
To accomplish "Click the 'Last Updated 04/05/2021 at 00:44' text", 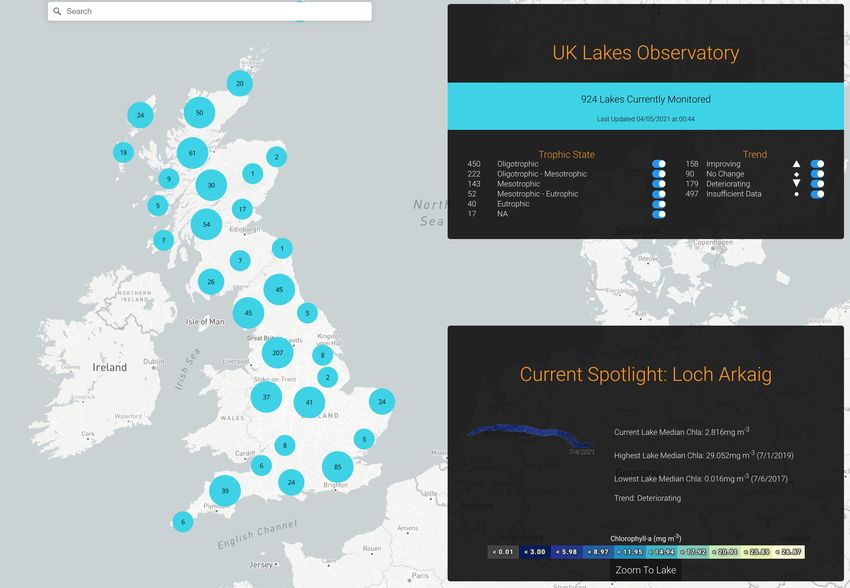I will pos(646,119).
